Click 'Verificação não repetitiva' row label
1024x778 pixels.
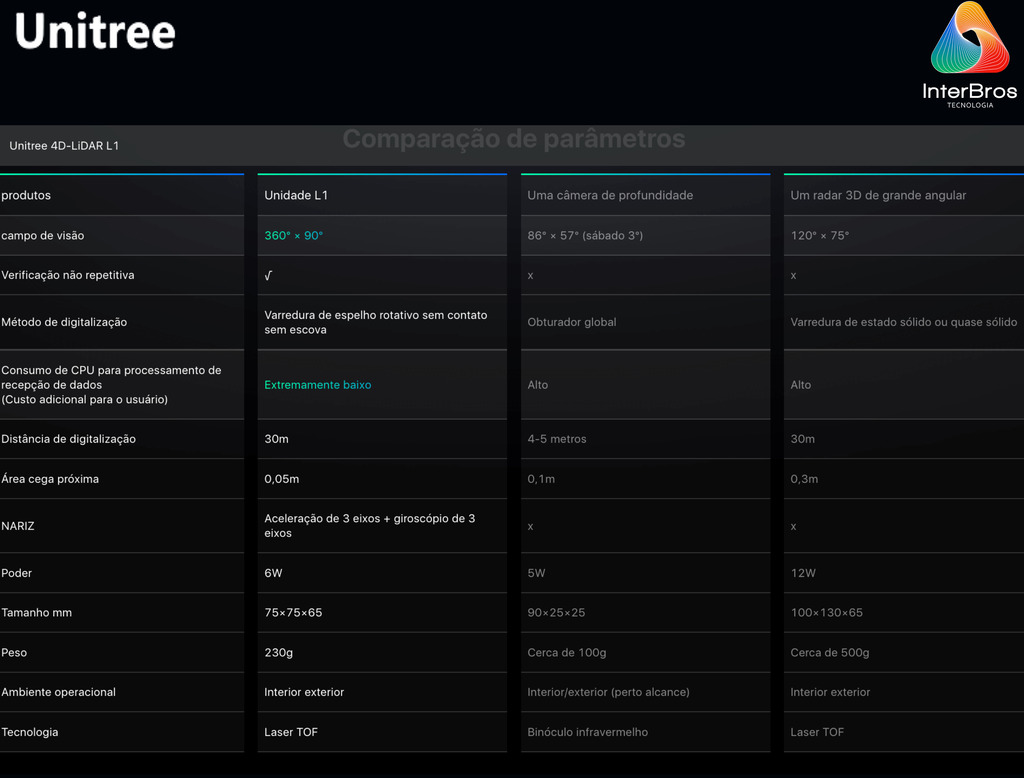(x=68, y=275)
